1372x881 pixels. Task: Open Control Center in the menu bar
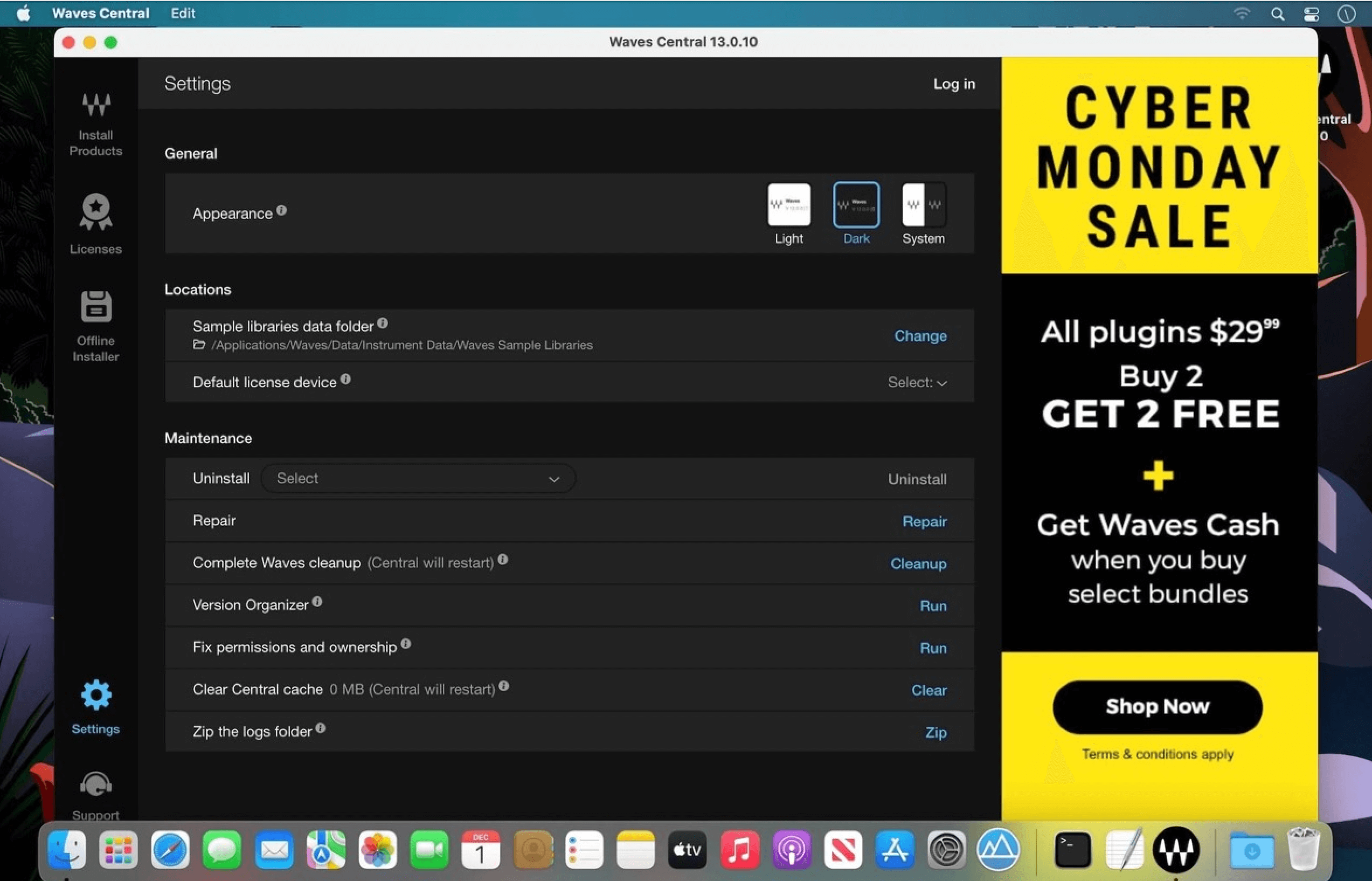[x=1312, y=13]
